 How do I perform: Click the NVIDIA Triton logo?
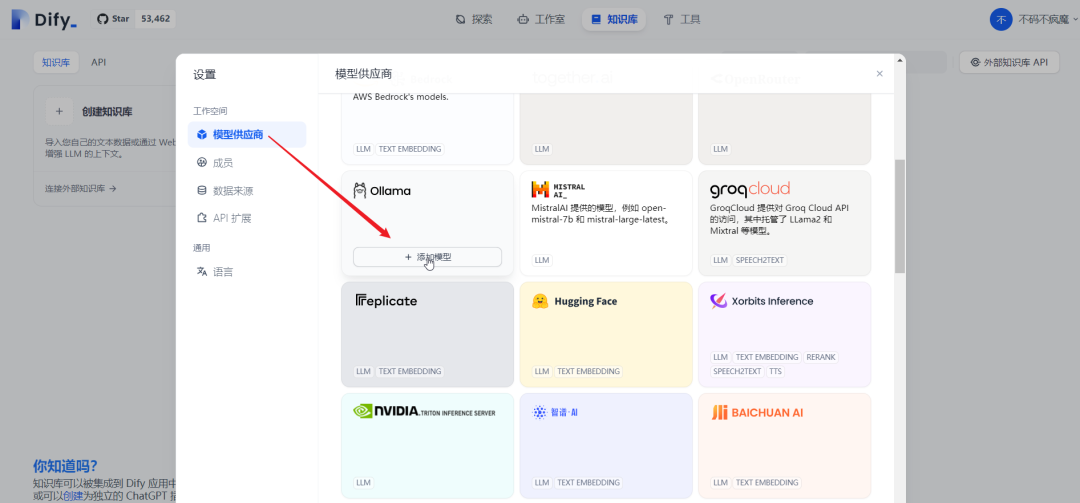click(x=424, y=411)
